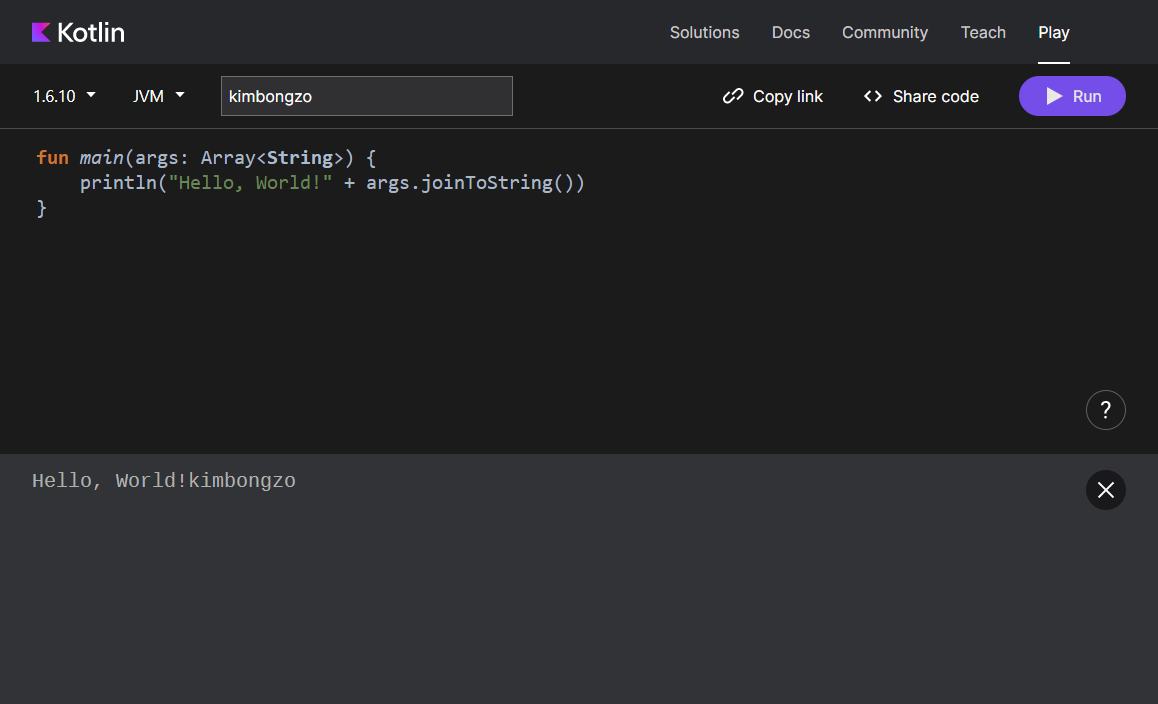
Task: Open the Docs menu item
Action: click(x=790, y=32)
